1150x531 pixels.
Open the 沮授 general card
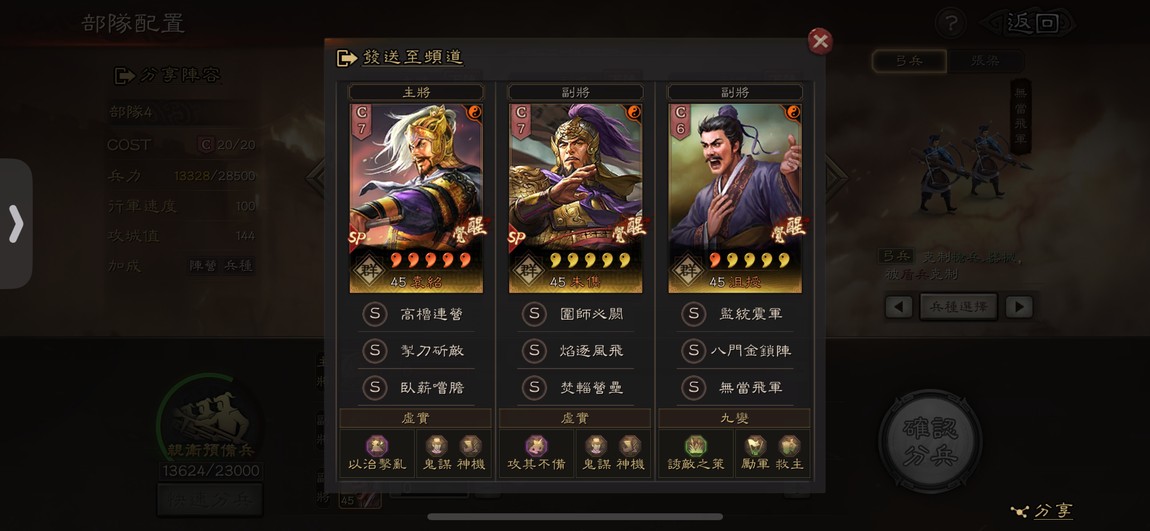point(735,198)
